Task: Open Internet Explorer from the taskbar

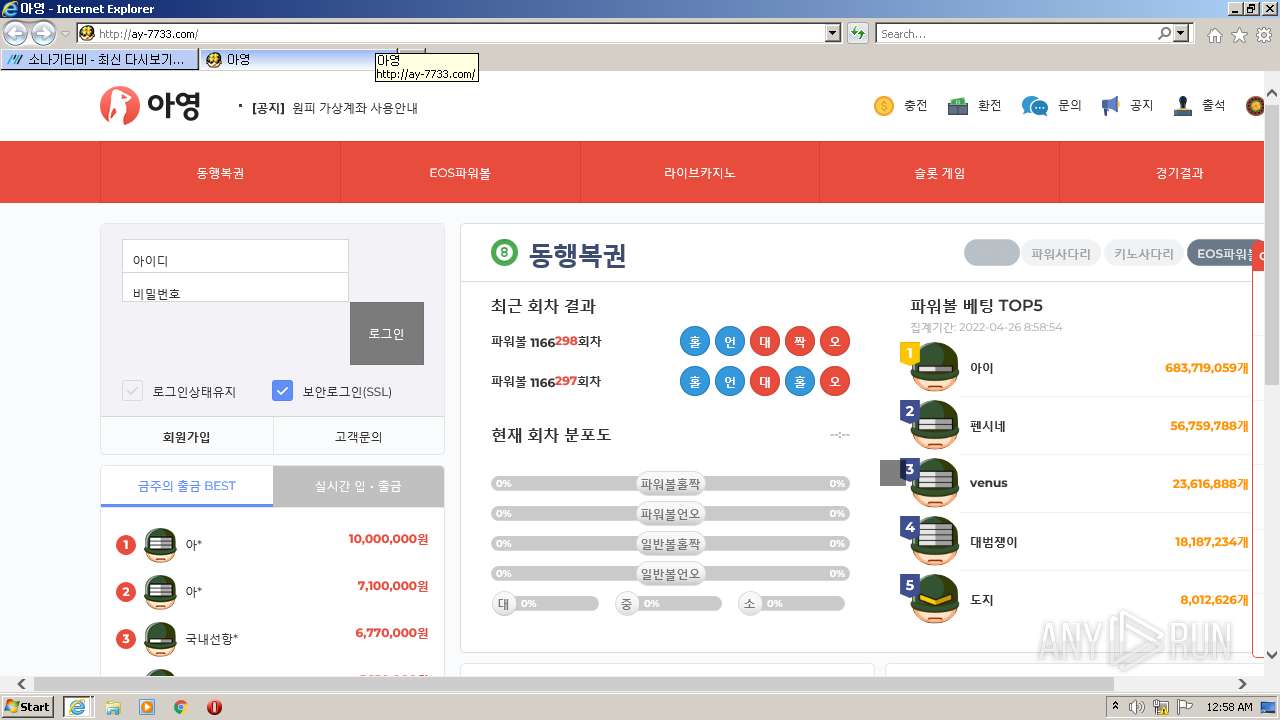Action: 77,707
